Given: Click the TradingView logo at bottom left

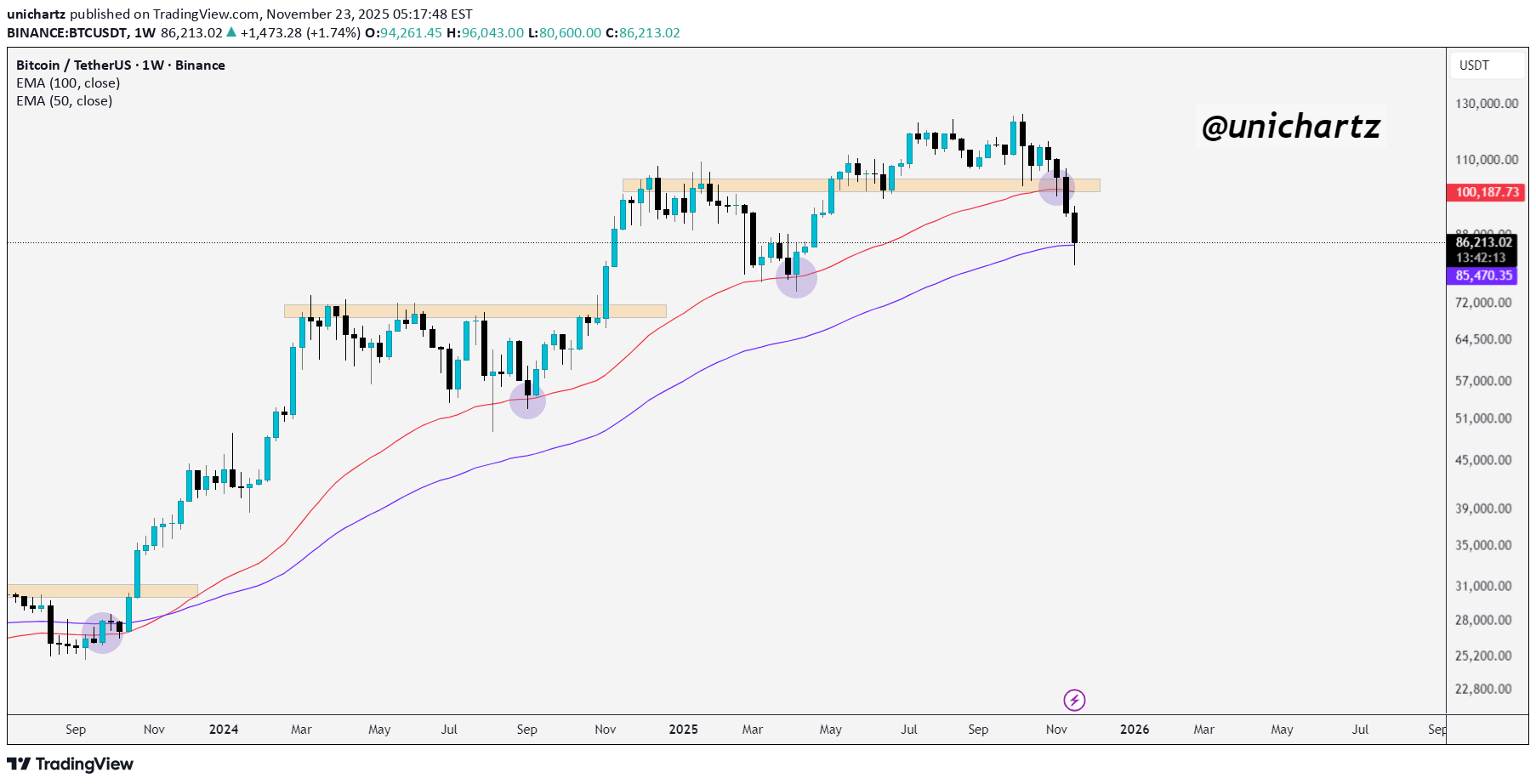Looking at the screenshot, I should pyautogui.click(x=71, y=764).
